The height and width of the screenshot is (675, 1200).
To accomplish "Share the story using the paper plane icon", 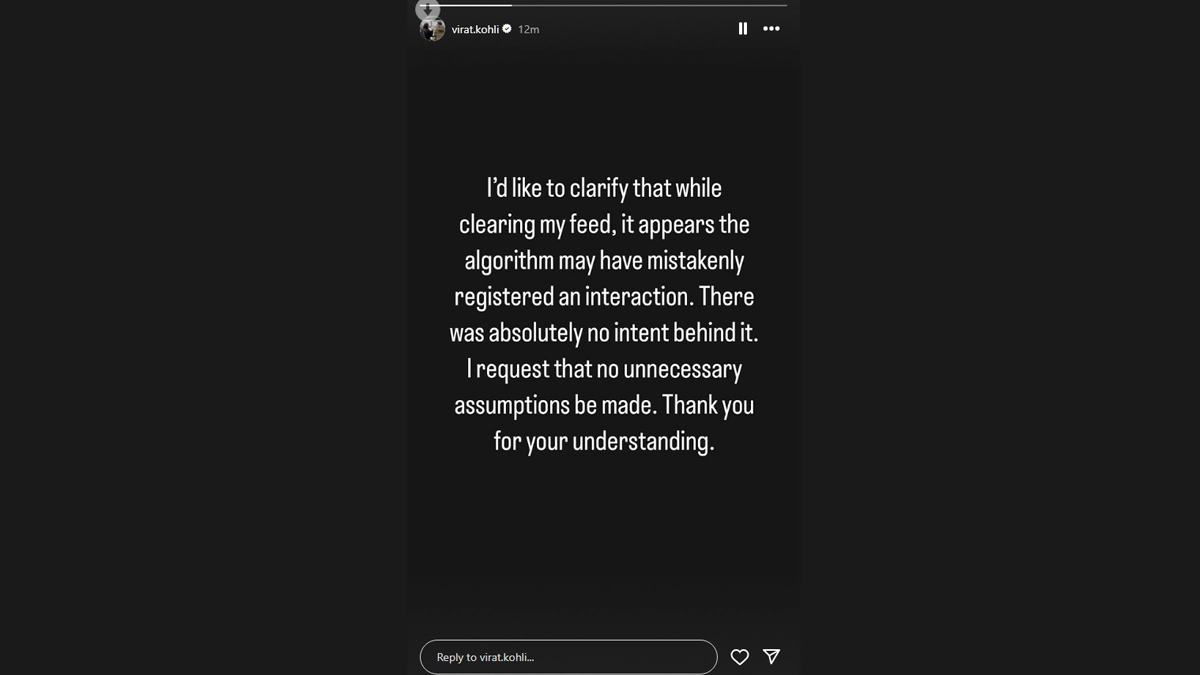I will [x=771, y=656].
